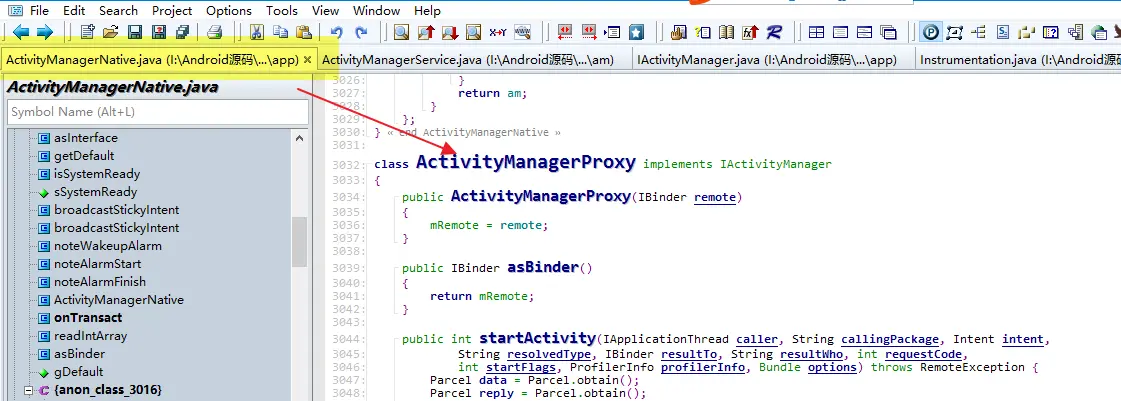
Task: Select getDefault in the symbol list
Action: [x=84, y=156]
